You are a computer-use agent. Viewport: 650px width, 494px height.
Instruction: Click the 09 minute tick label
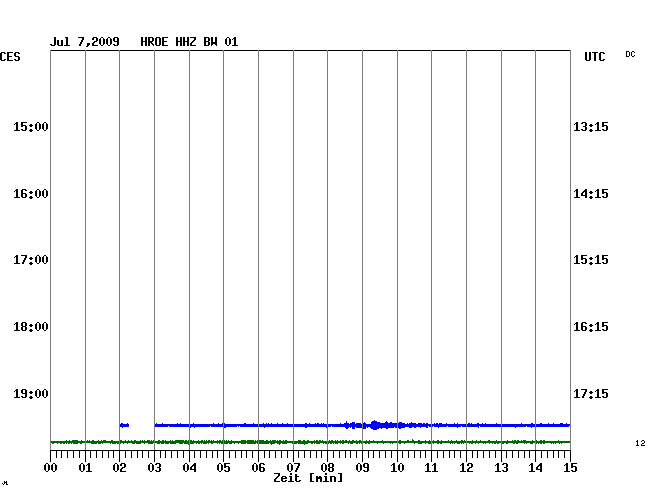[362, 468]
